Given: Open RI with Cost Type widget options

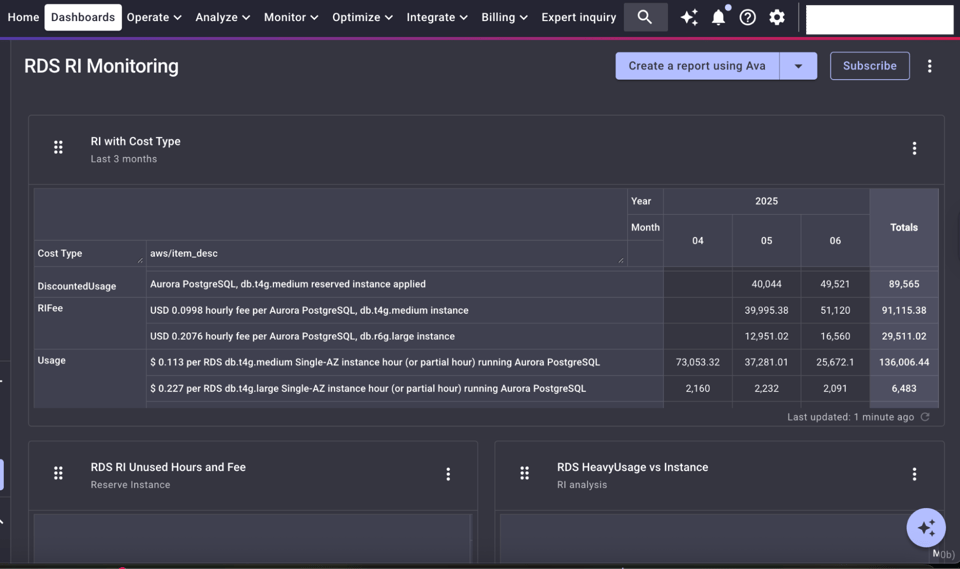Looking at the screenshot, I should (914, 148).
